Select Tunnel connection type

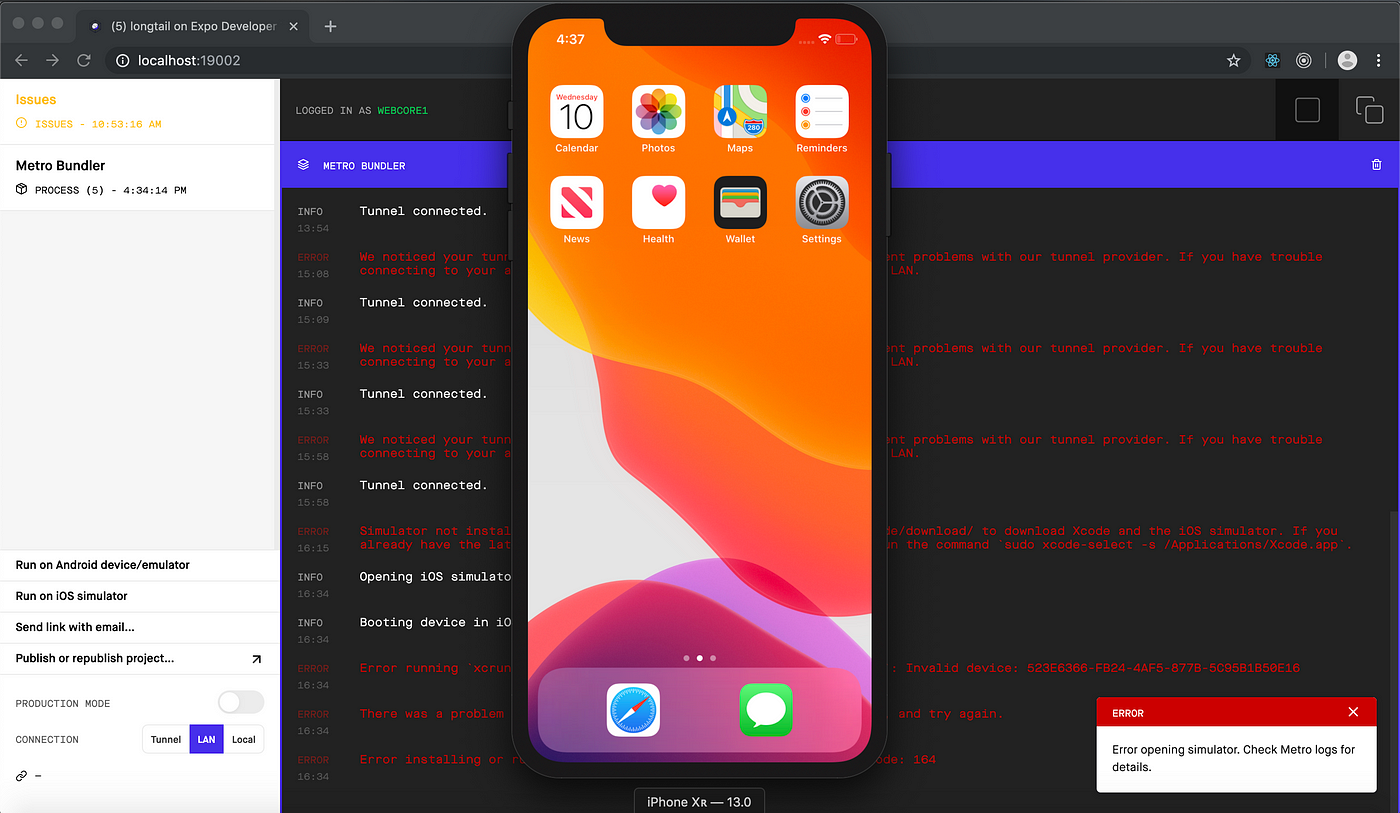pyautogui.click(x=166, y=740)
